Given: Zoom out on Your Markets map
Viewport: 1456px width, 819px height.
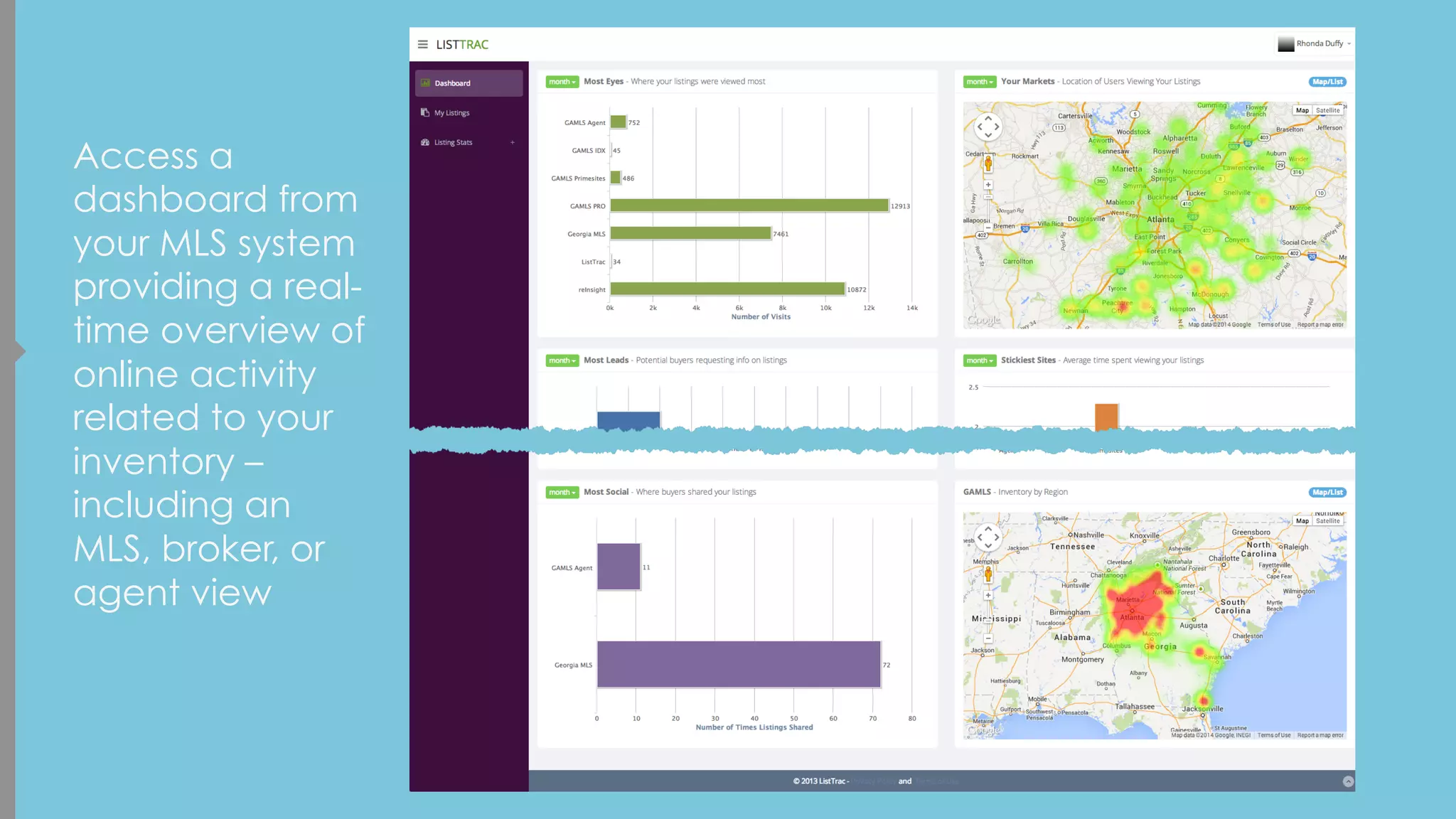Looking at the screenshot, I should (x=987, y=228).
